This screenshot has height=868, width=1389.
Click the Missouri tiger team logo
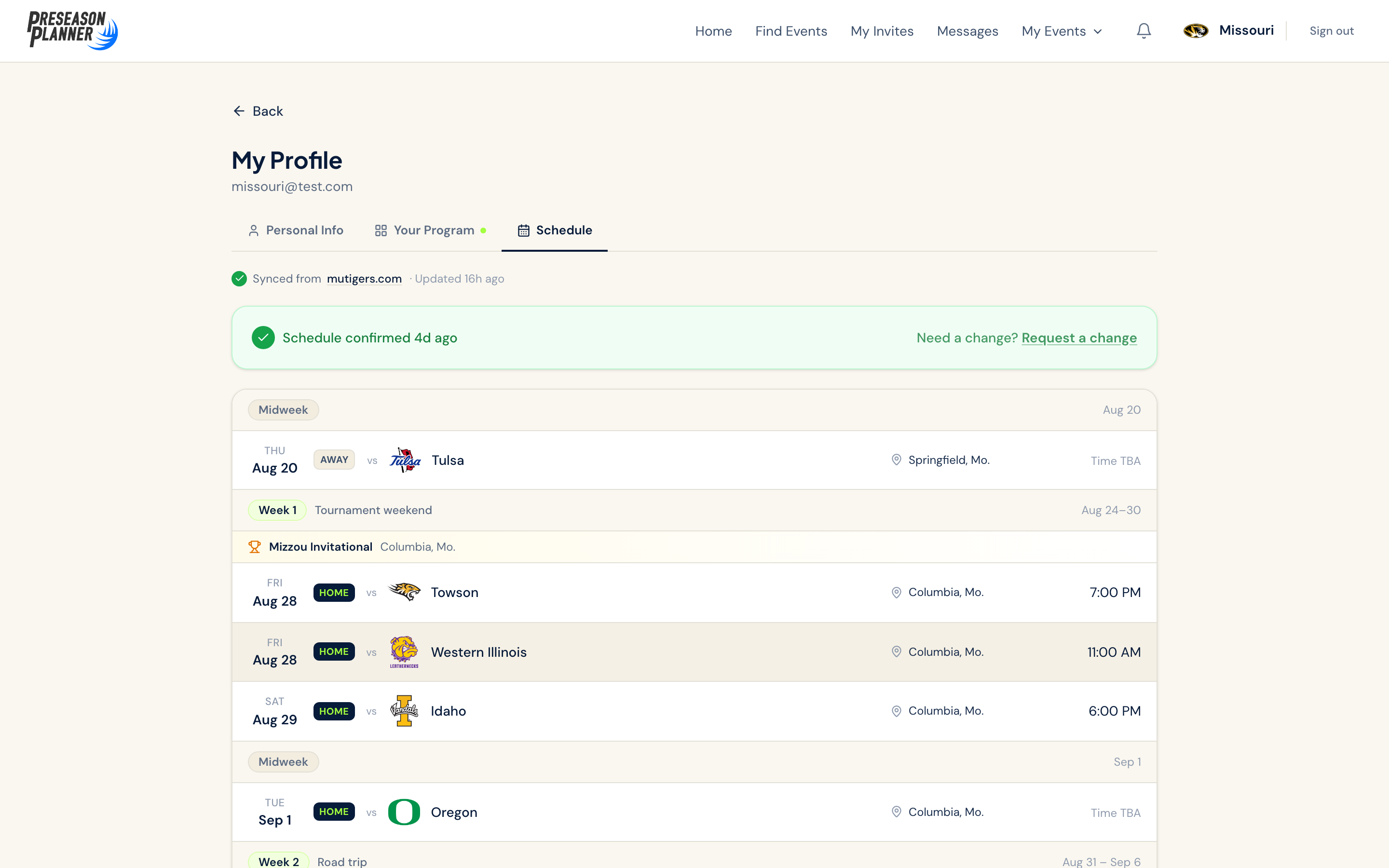[1196, 31]
